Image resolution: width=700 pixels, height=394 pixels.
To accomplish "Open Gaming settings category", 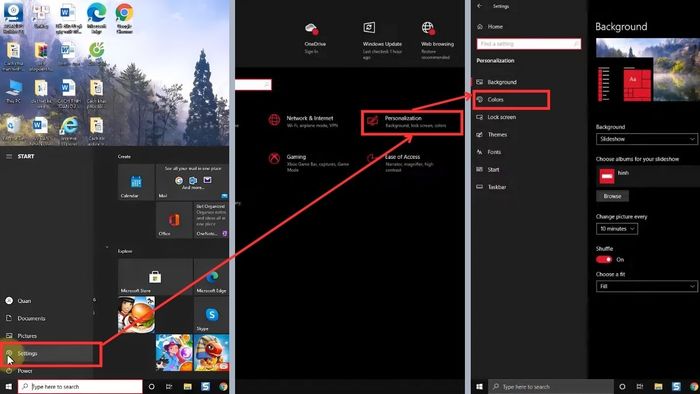I will pos(309,162).
